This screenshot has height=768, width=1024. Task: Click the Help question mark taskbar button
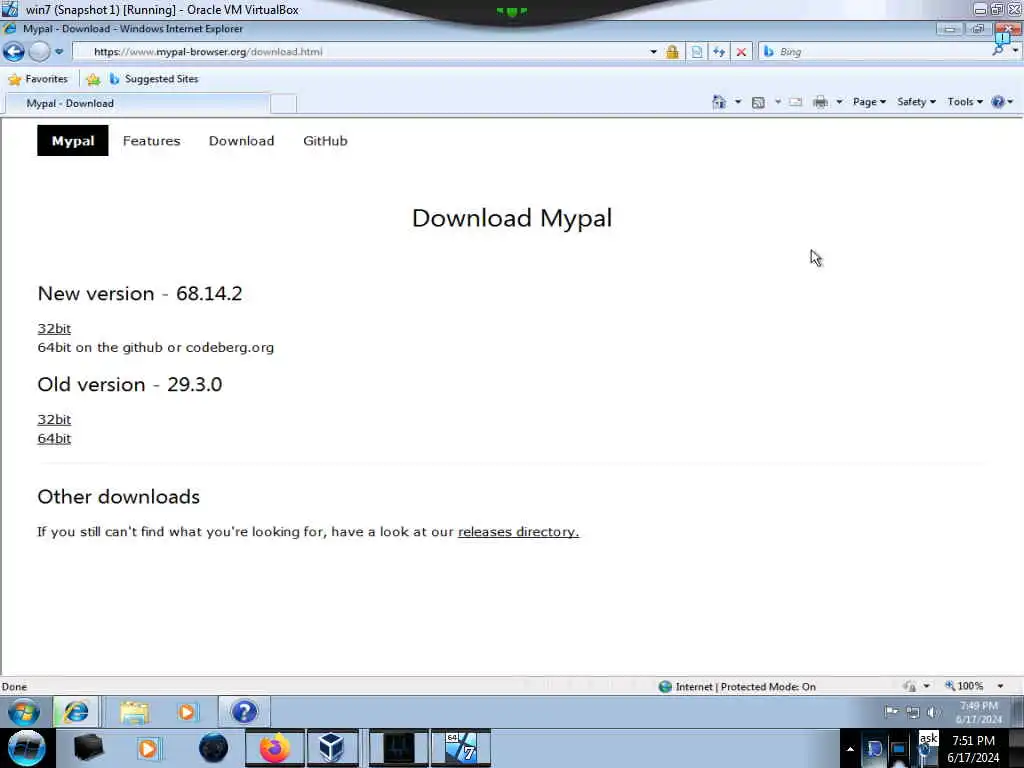[x=244, y=711]
